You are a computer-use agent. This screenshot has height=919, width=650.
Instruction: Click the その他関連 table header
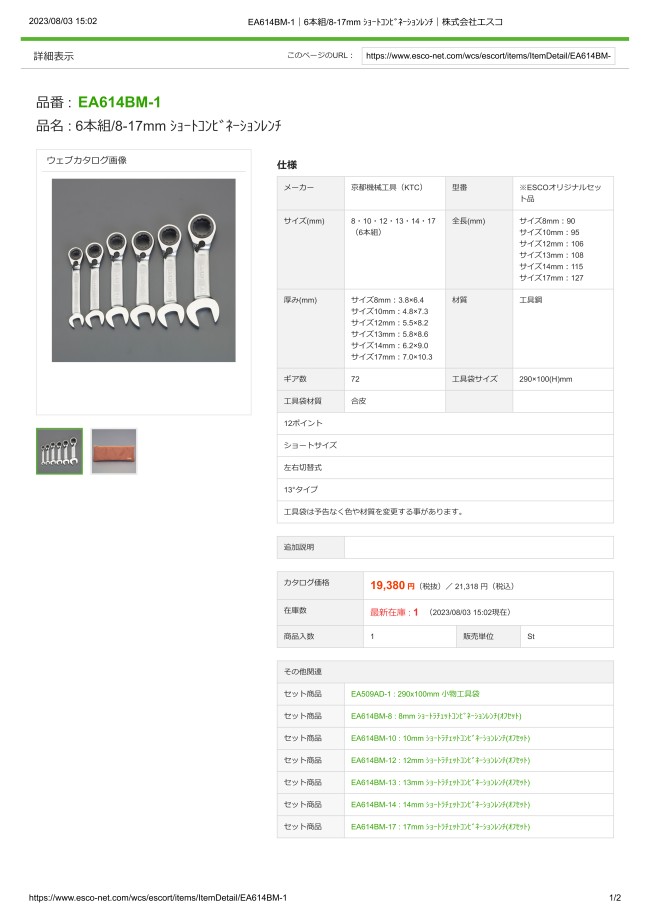pyautogui.click(x=302, y=671)
